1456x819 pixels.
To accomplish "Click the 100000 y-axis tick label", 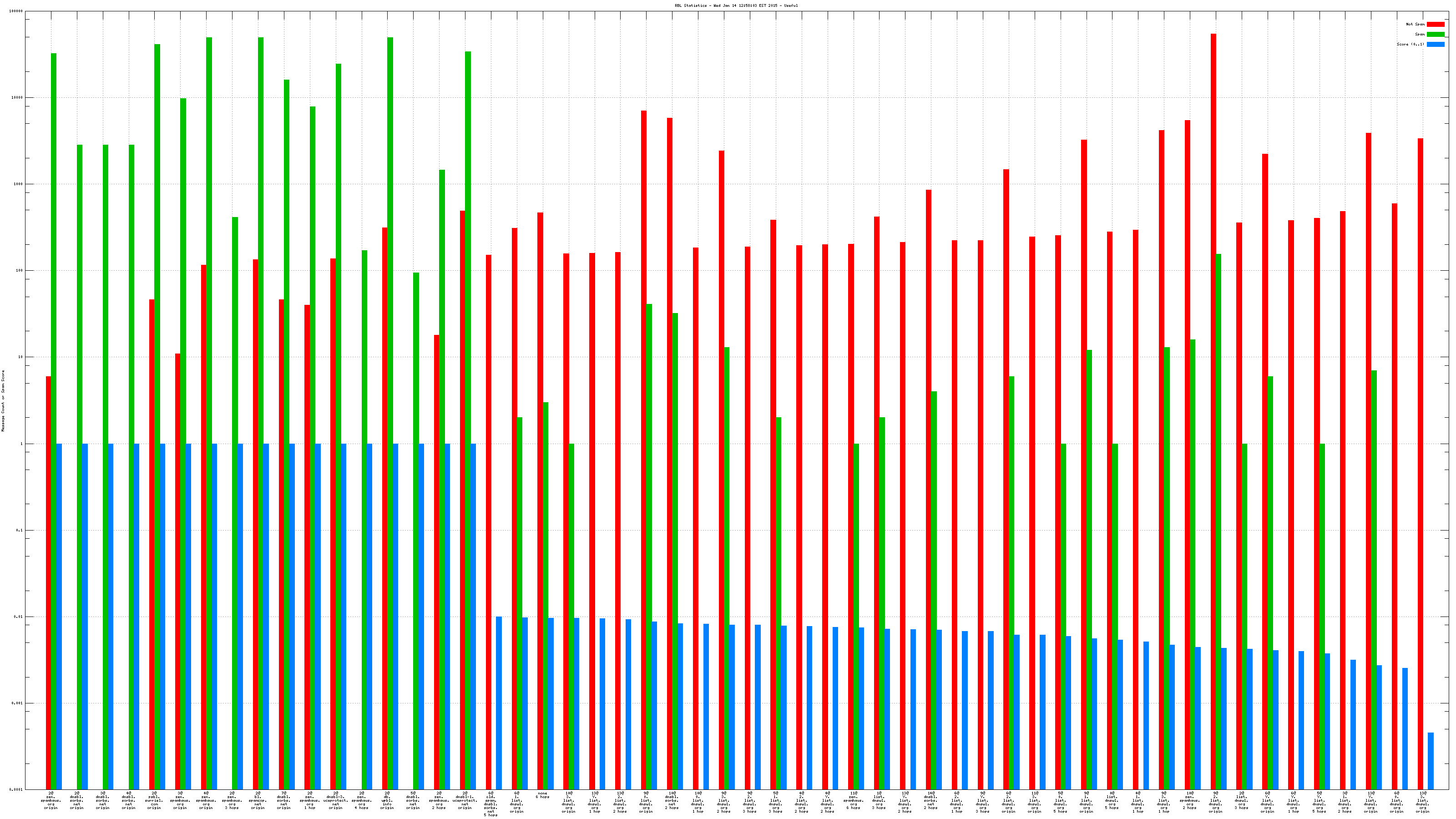I will coord(16,11).
